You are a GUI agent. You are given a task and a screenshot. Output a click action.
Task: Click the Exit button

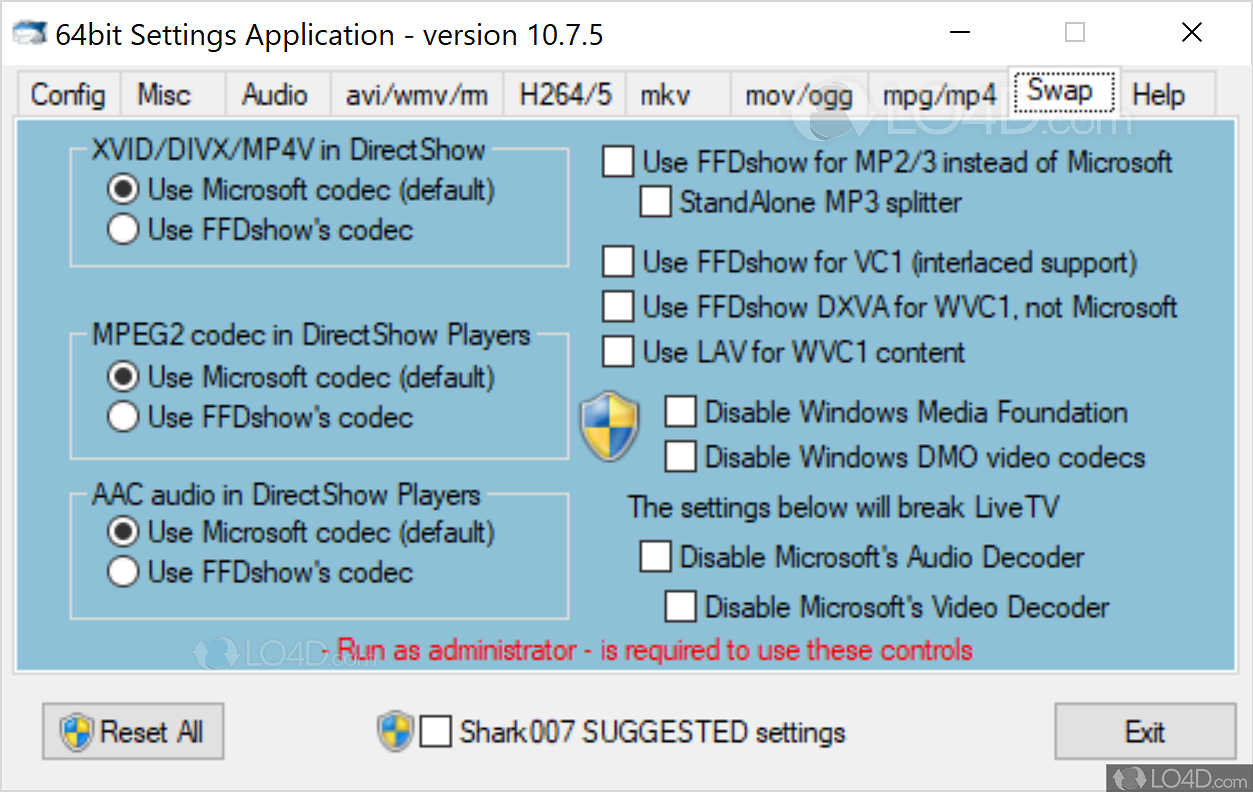click(1145, 731)
